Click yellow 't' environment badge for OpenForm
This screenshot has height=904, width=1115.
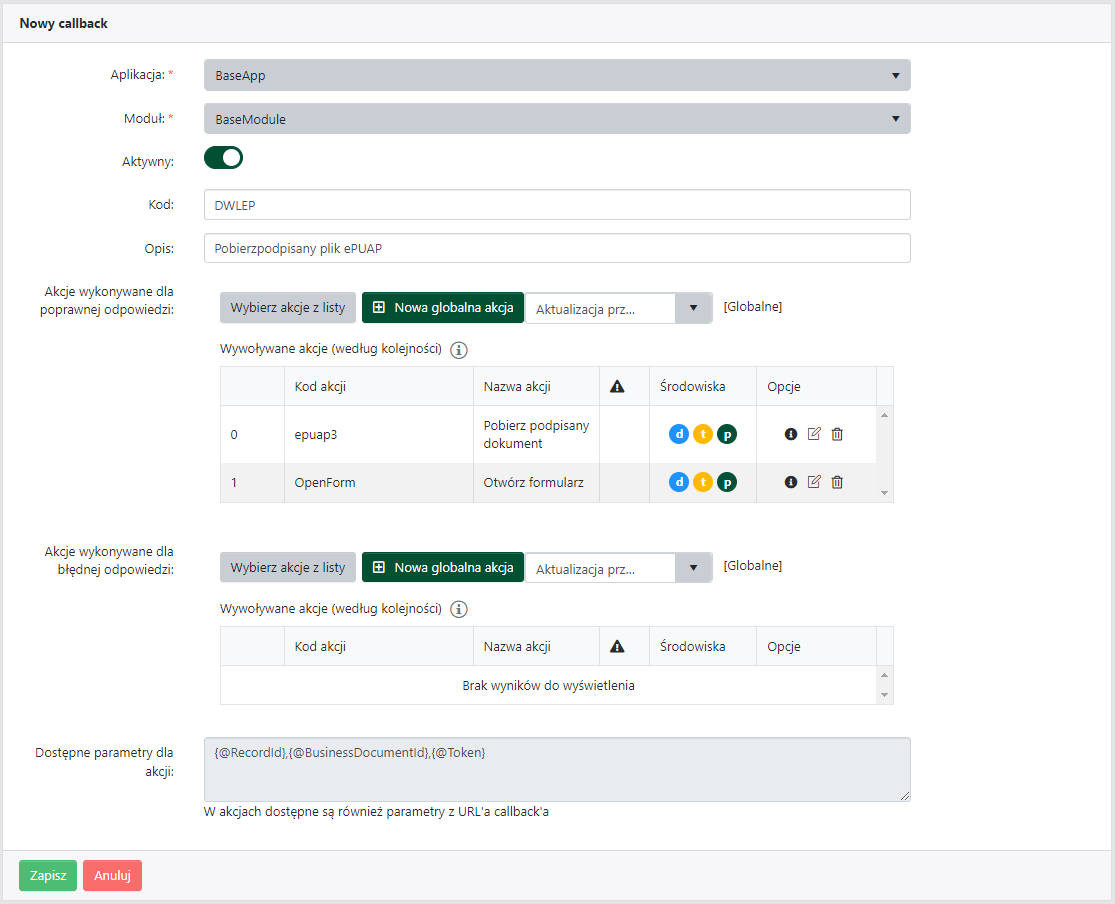(703, 482)
